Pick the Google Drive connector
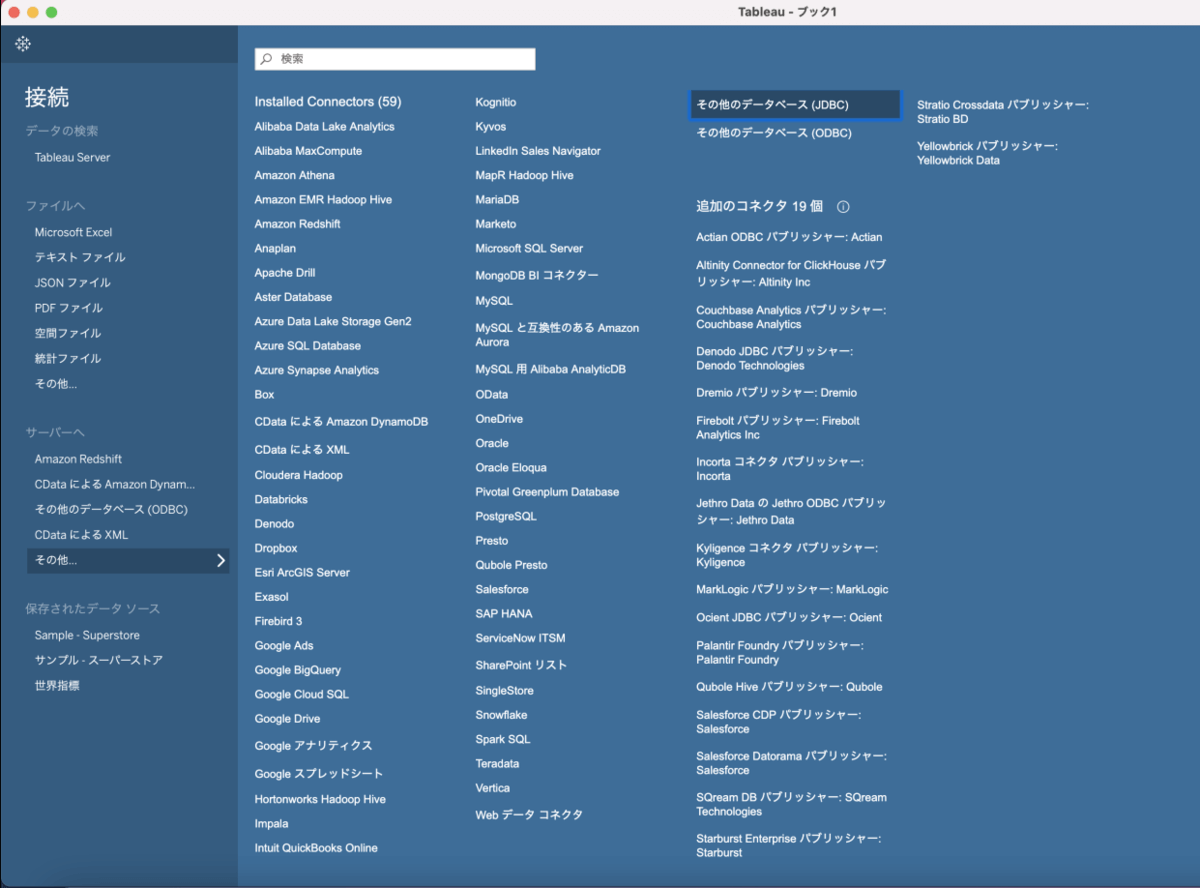Screen dimensions: 1200x888 click(x=287, y=719)
